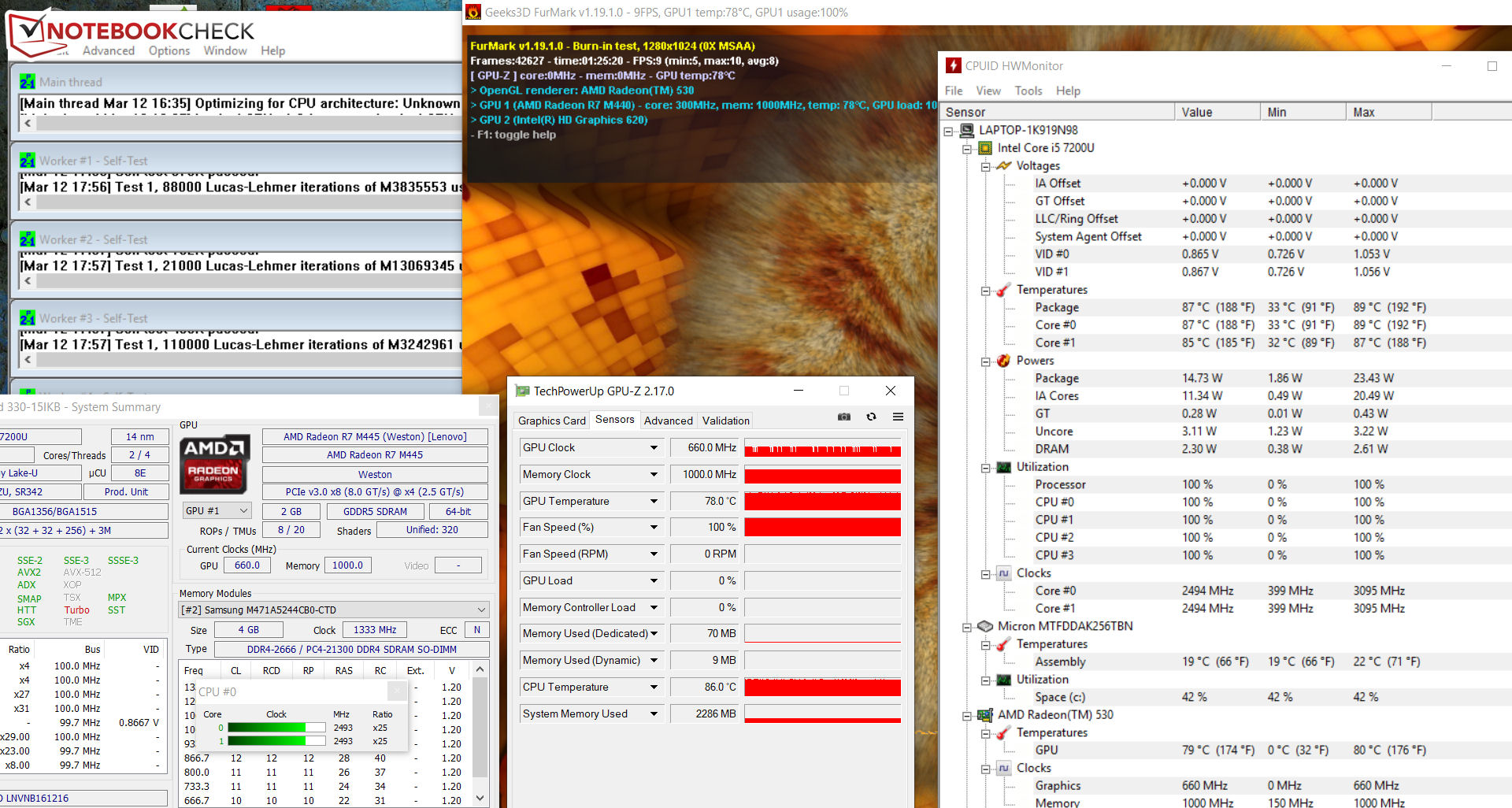Click the Powers flame icon in HWMonitor

(x=1003, y=361)
